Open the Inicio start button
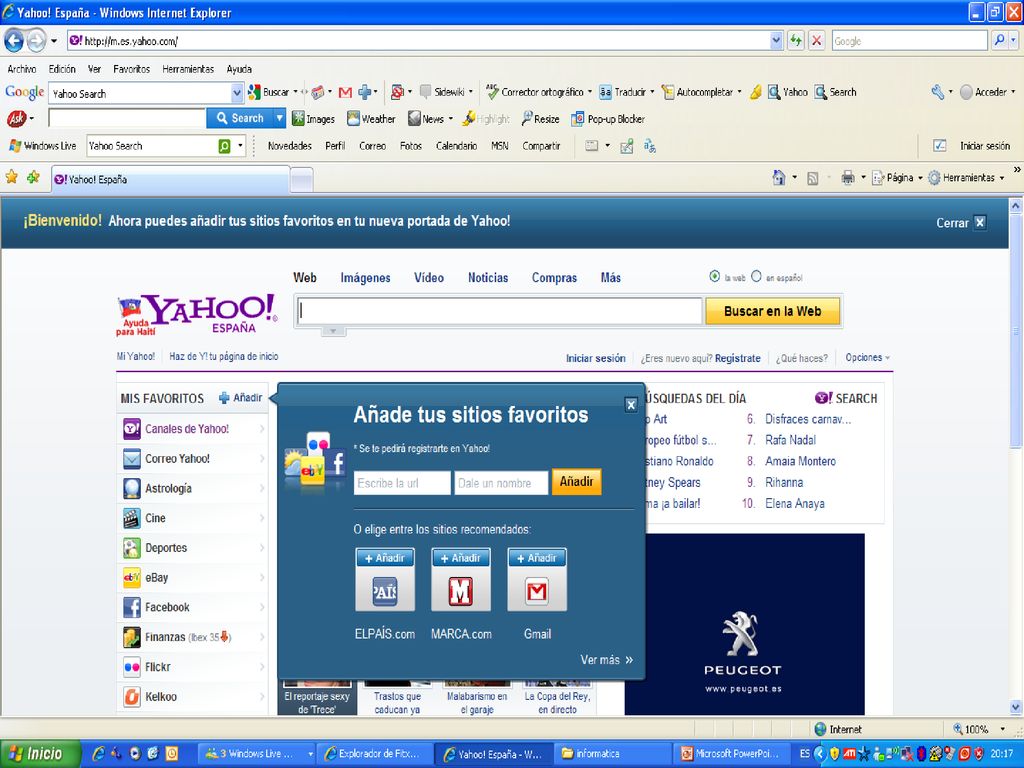Viewport: 1024px width, 768px height. [x=40, y=754]
